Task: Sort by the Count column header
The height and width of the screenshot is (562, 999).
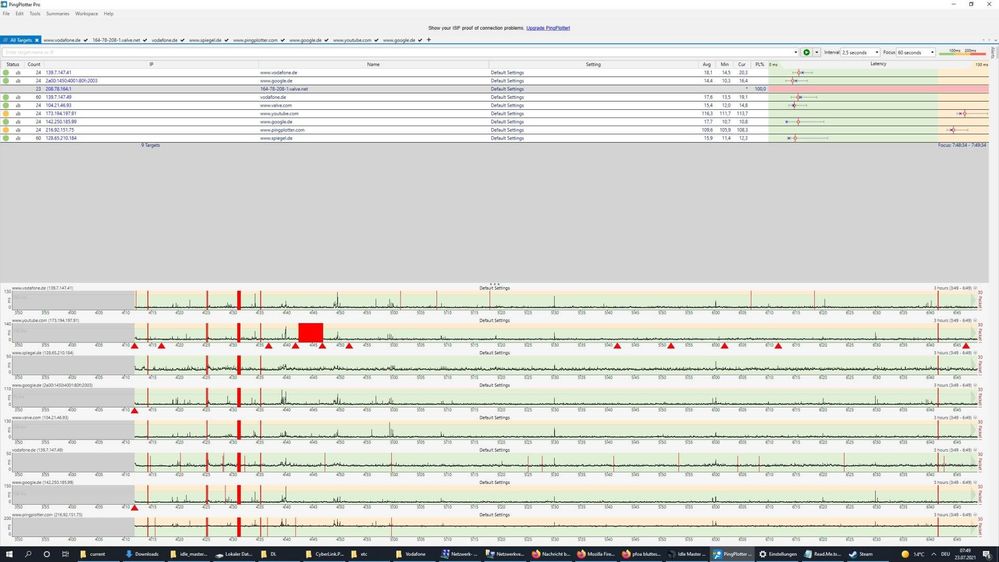Action: tap(34, 64)
